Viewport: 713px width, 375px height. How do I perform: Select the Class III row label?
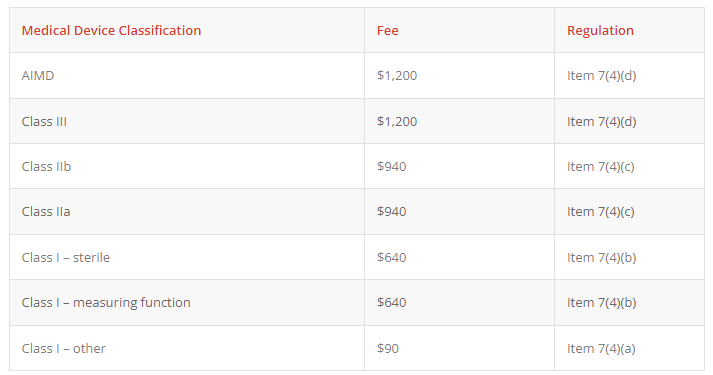[x=44, y=122]
